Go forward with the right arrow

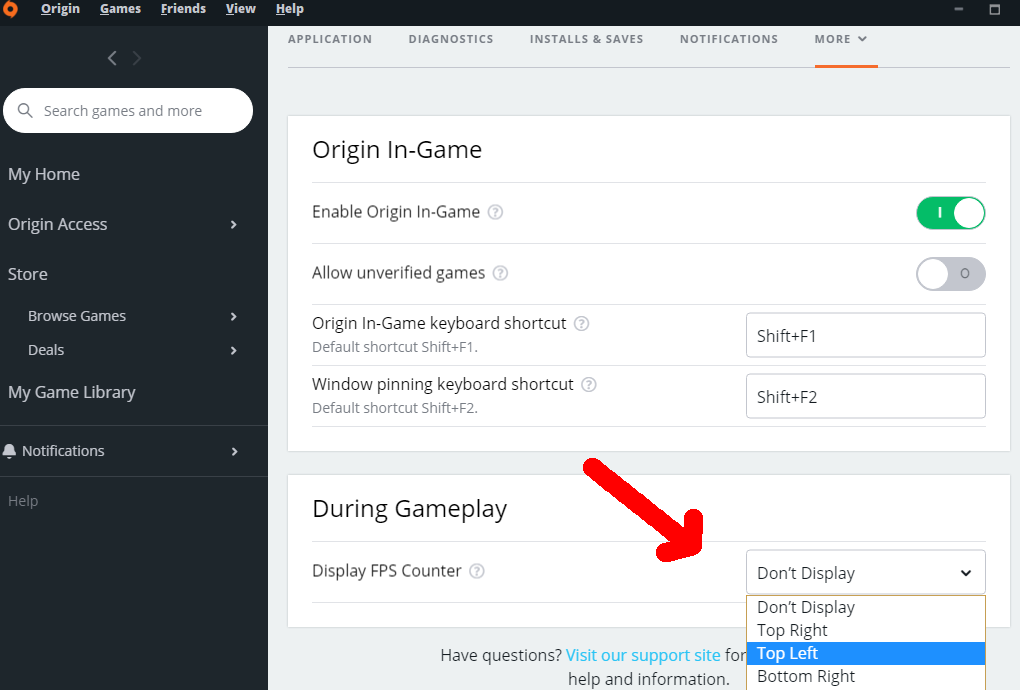tap(137, 59)
